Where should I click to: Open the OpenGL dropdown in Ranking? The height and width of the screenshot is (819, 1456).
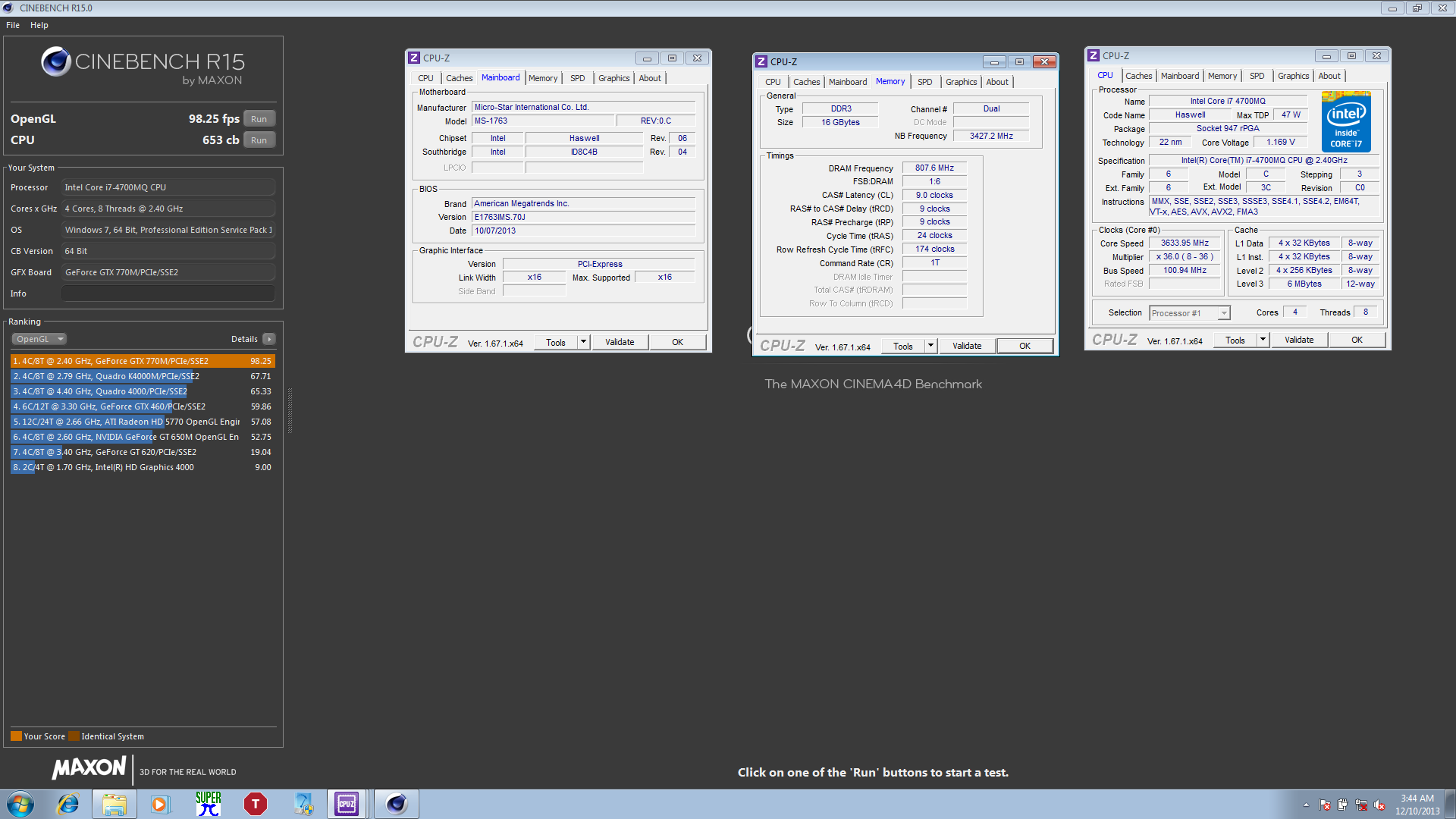[x=39, y=339]
